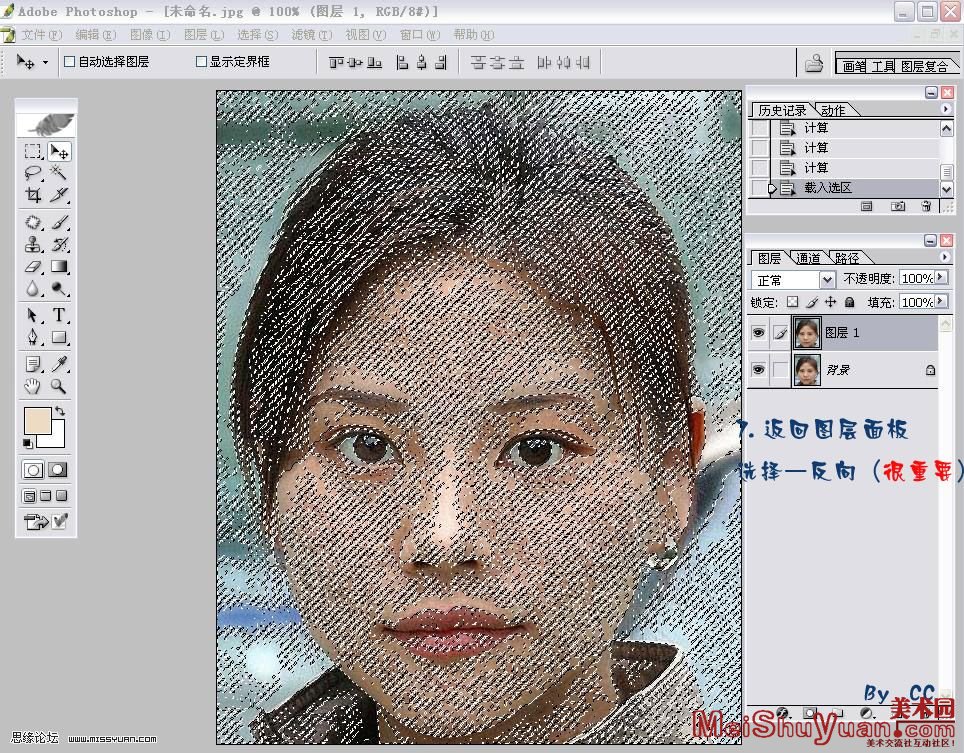Select the Rectangle shape tool
This screenshot has width=964, height=753.
coord(59,337)
